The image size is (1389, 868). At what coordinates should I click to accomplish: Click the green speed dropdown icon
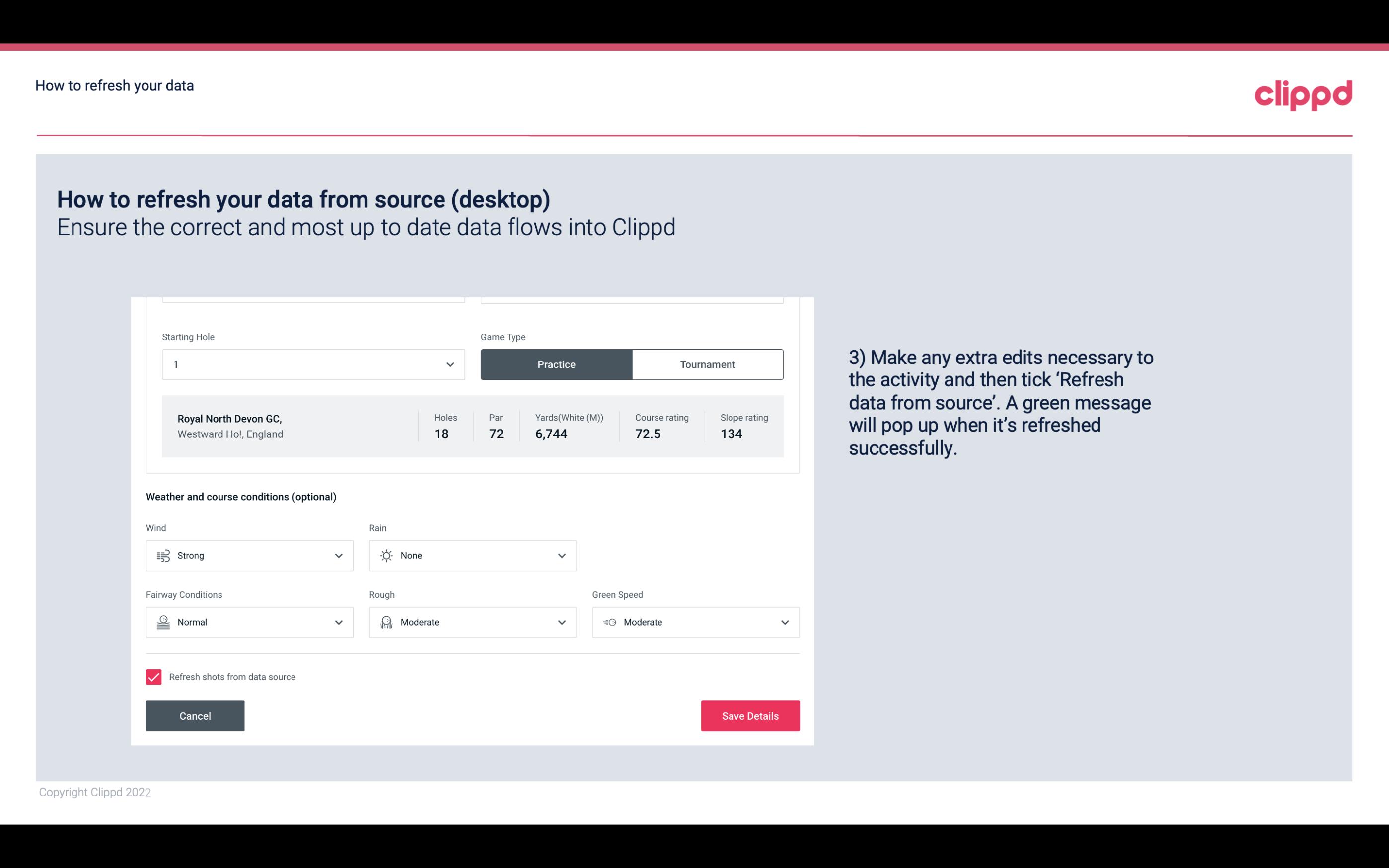784,622
